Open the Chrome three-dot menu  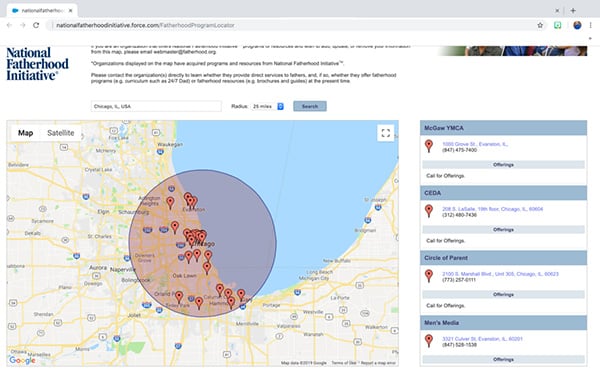click(591, 25)
